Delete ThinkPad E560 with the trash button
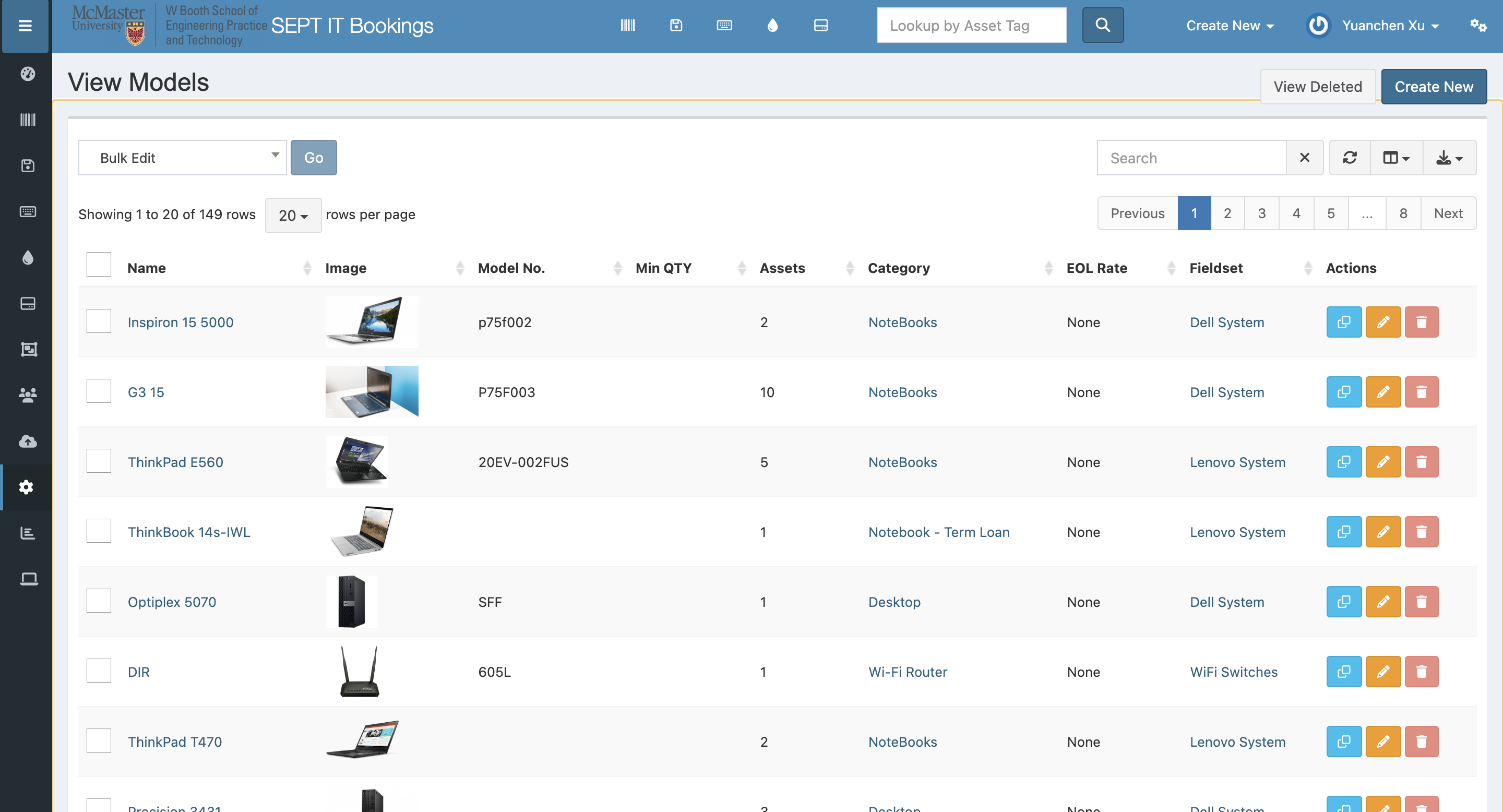This screenshot has height=812, width=1503. tap(1421, 462)
